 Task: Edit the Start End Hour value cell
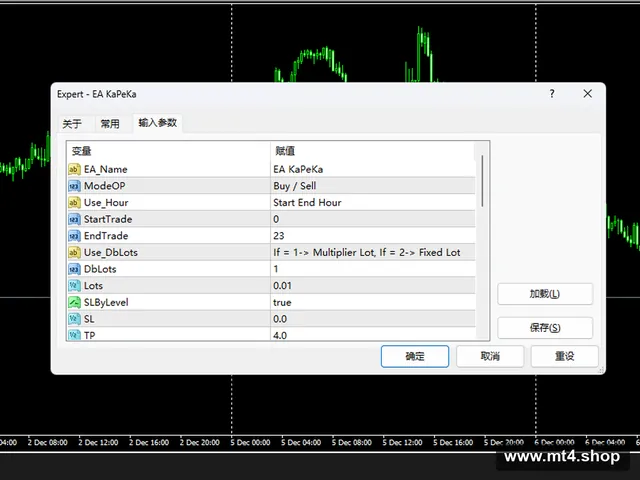(x=373, y=202)
